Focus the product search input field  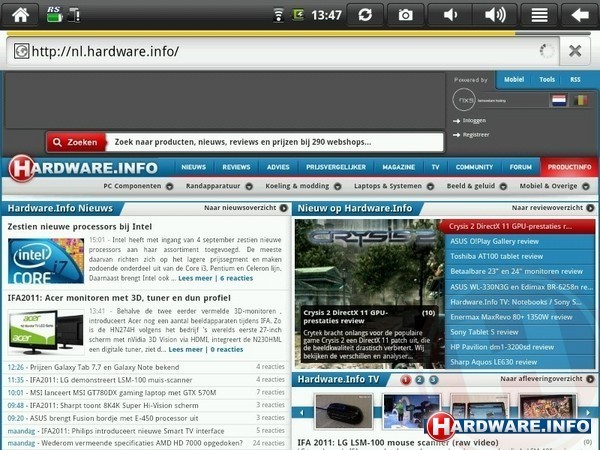click(274, 142)
